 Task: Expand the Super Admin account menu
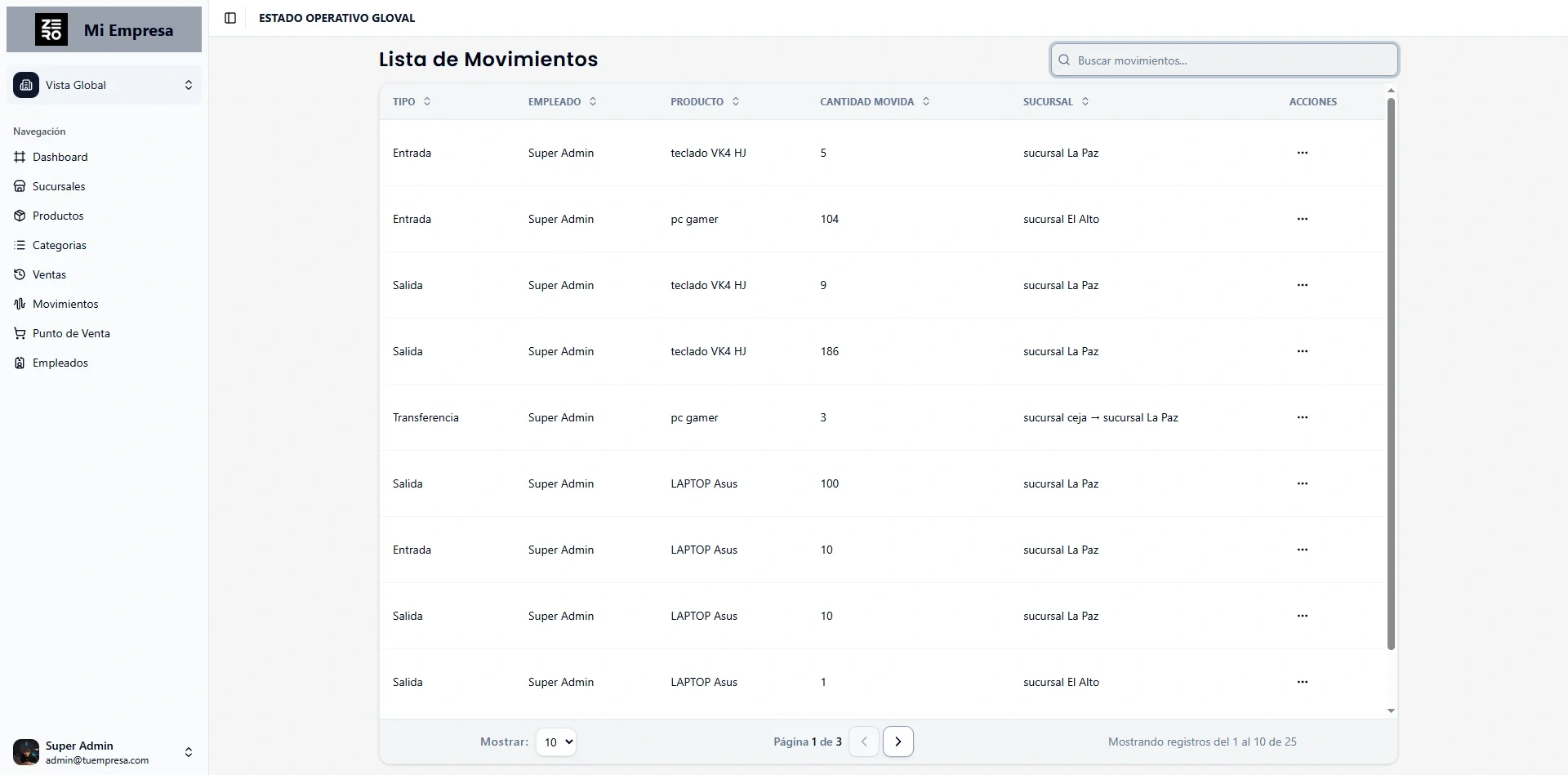point(188,751)
